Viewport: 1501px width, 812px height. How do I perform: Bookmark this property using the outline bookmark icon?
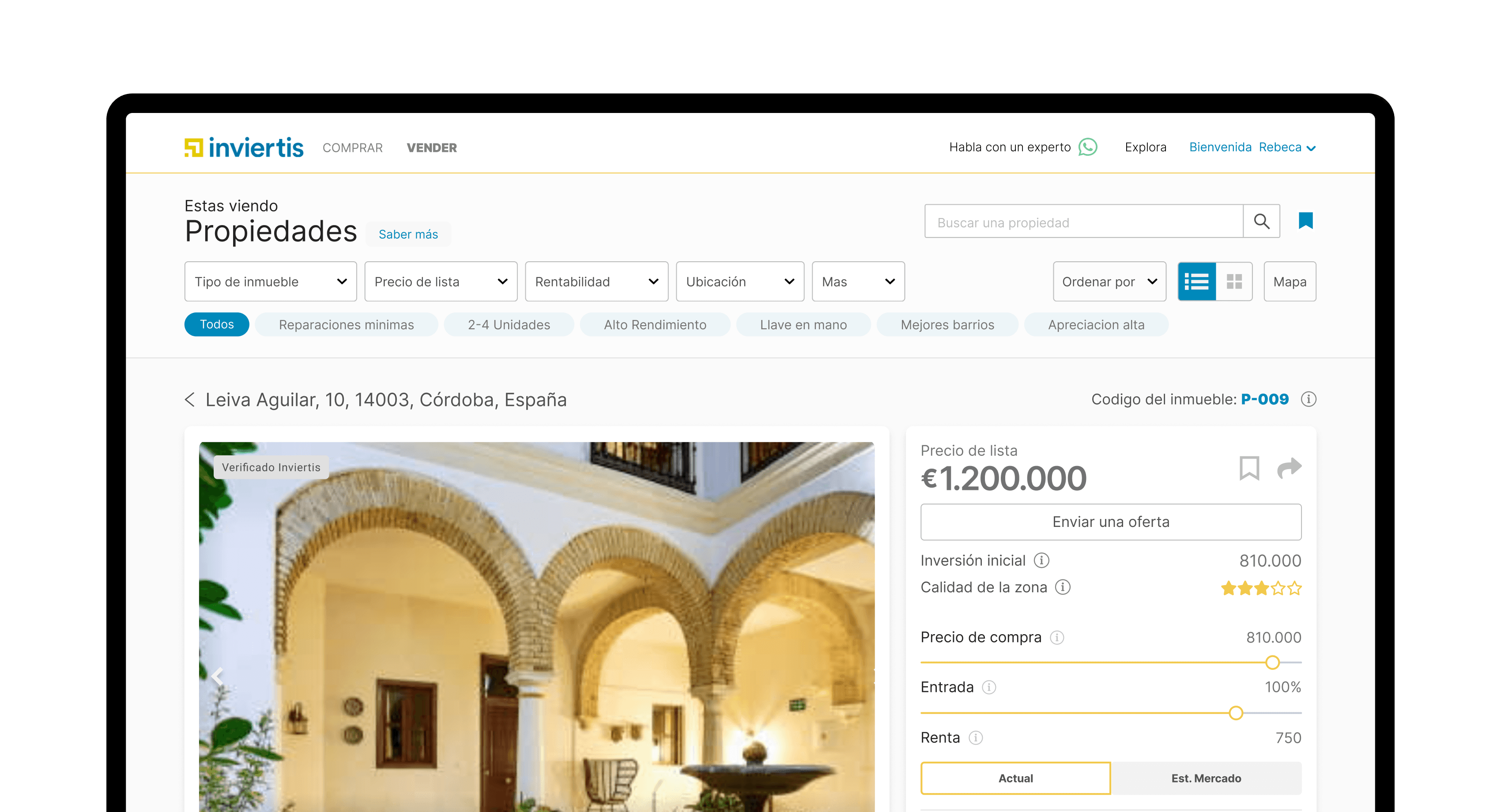[x=1249, y=468]
